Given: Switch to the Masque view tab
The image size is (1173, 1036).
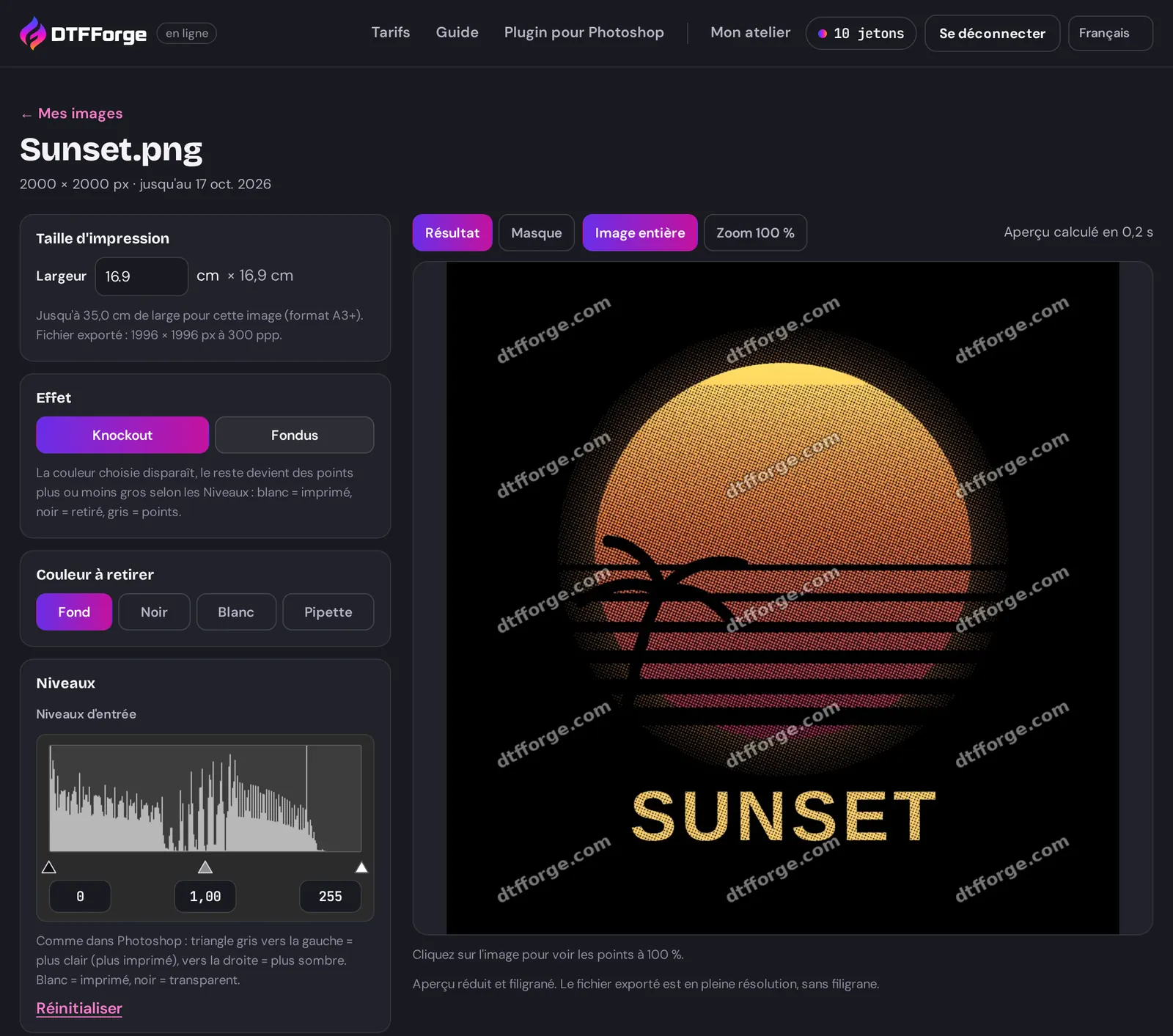Looking at the screenshot, I should coord(537,232).
